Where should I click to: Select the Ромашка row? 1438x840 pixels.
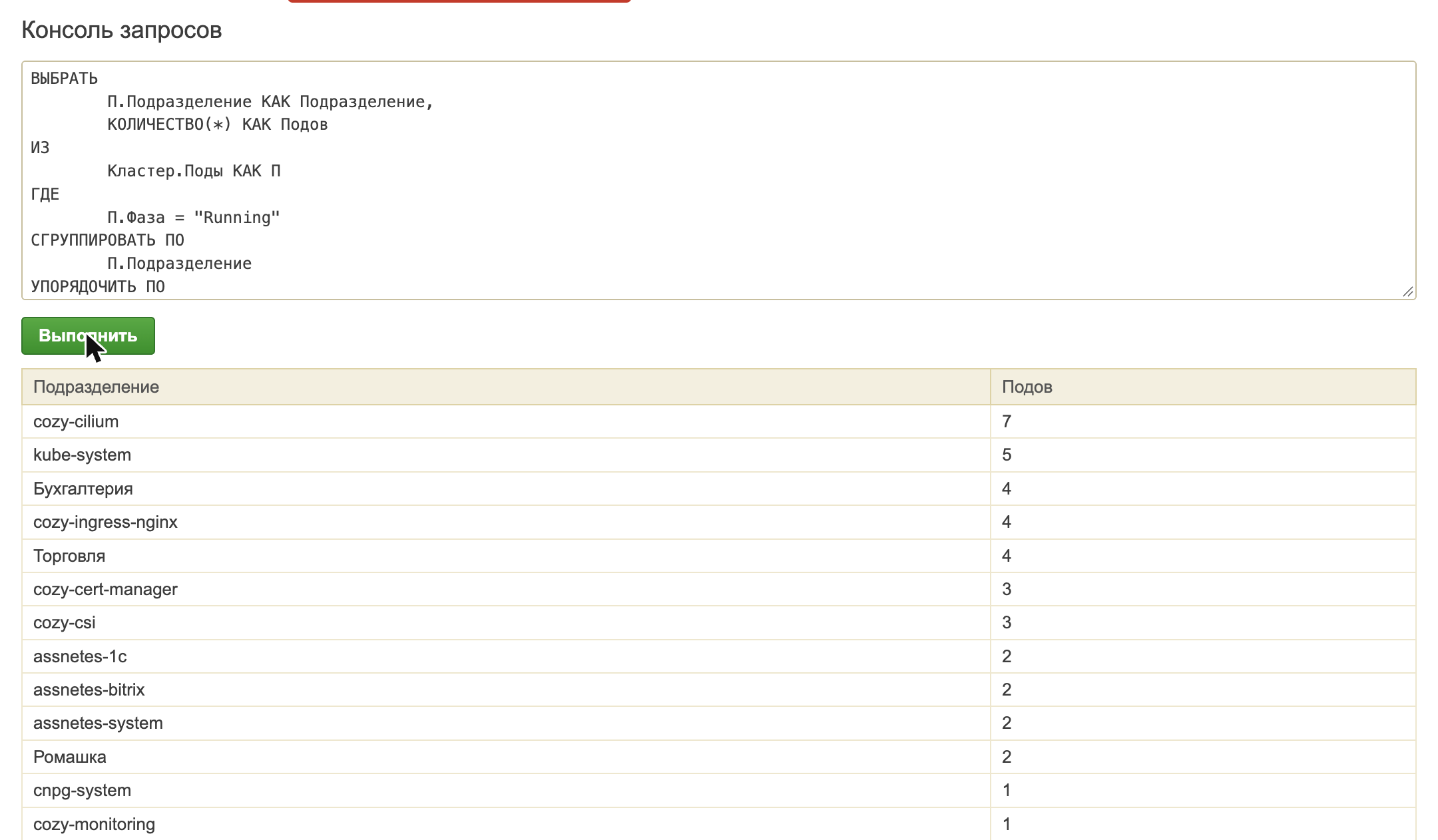[718, 757]
